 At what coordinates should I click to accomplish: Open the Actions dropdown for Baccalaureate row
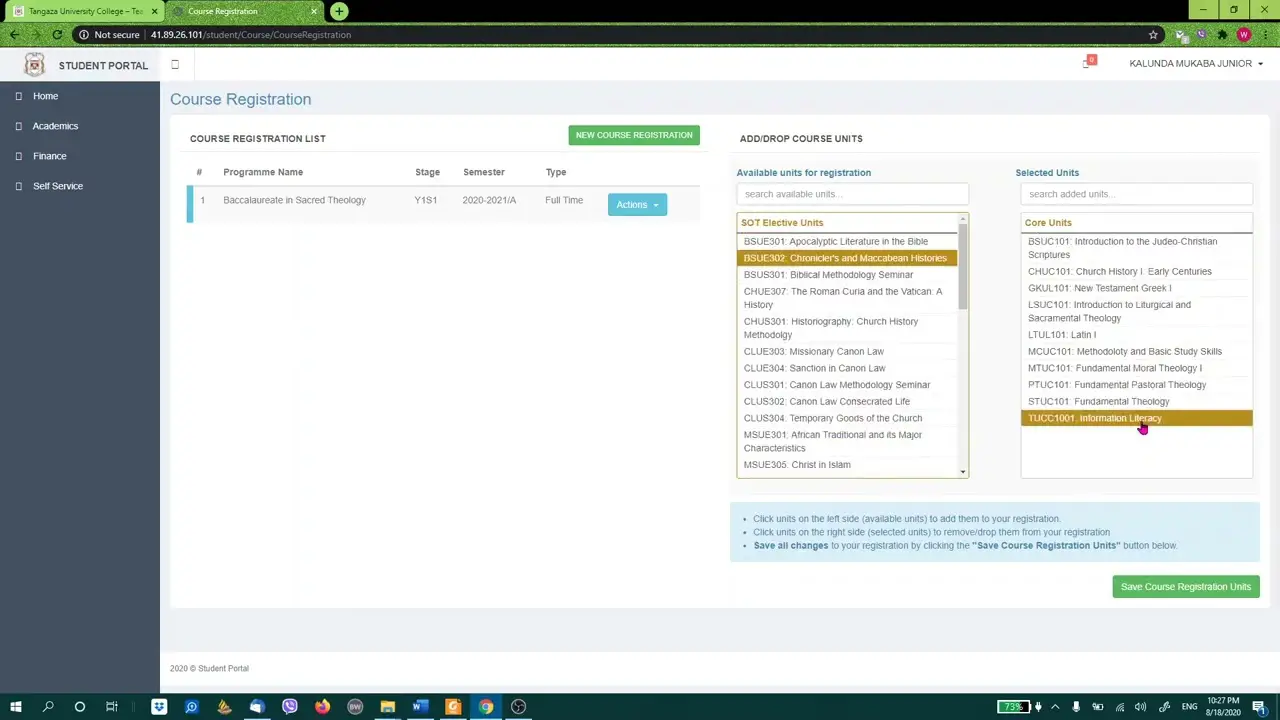[637, 205]
